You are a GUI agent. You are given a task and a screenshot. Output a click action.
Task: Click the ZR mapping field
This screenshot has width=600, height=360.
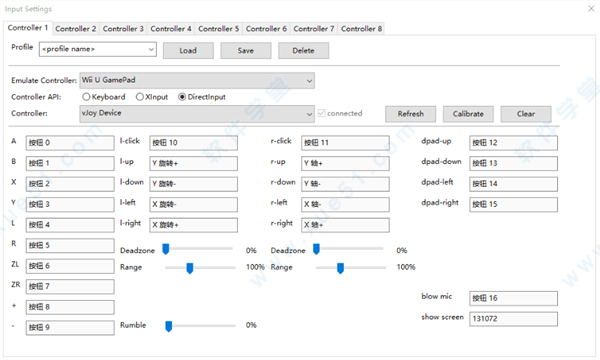(x=70, y=287)
